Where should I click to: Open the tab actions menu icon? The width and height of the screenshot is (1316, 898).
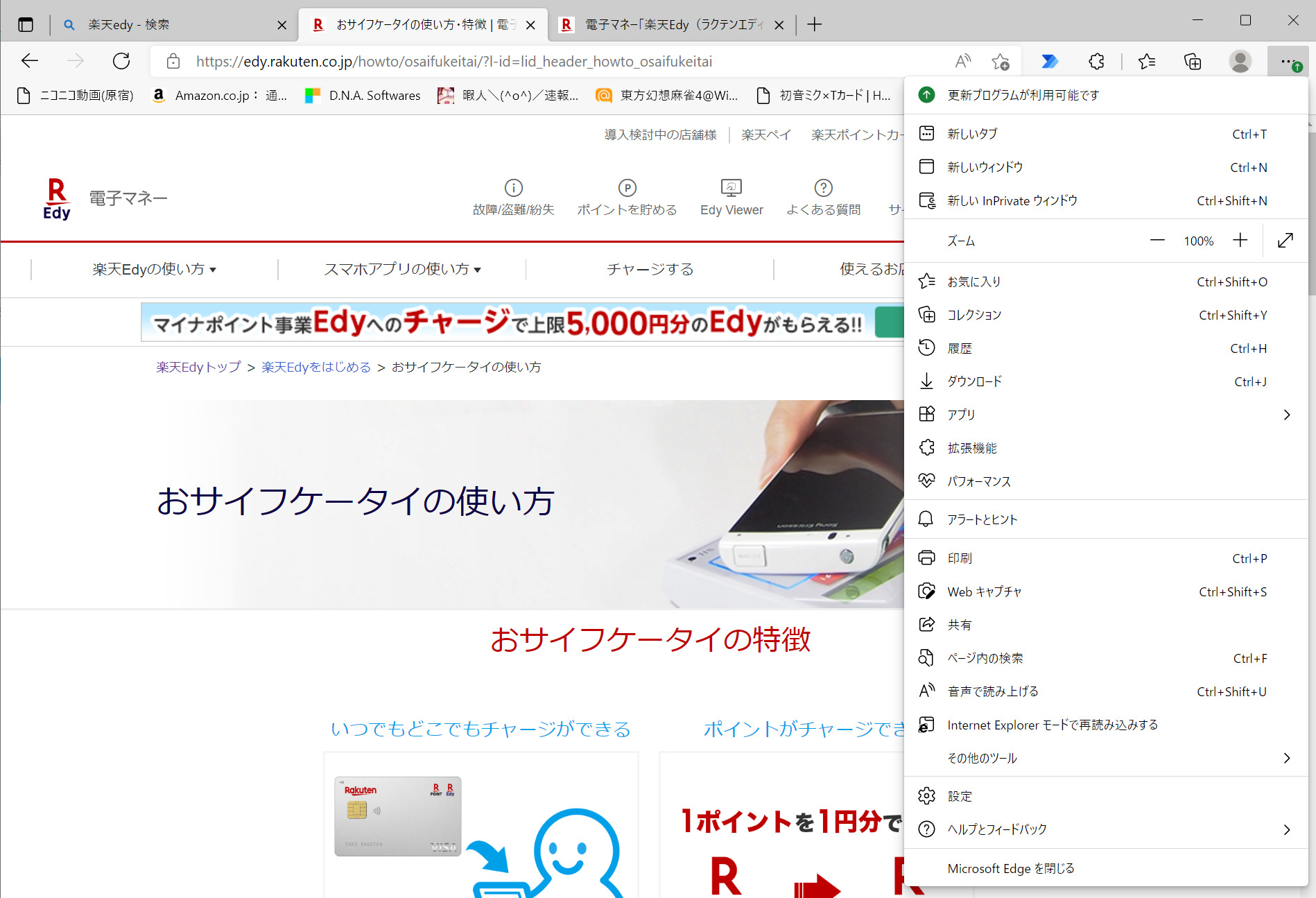coord(26,25)
